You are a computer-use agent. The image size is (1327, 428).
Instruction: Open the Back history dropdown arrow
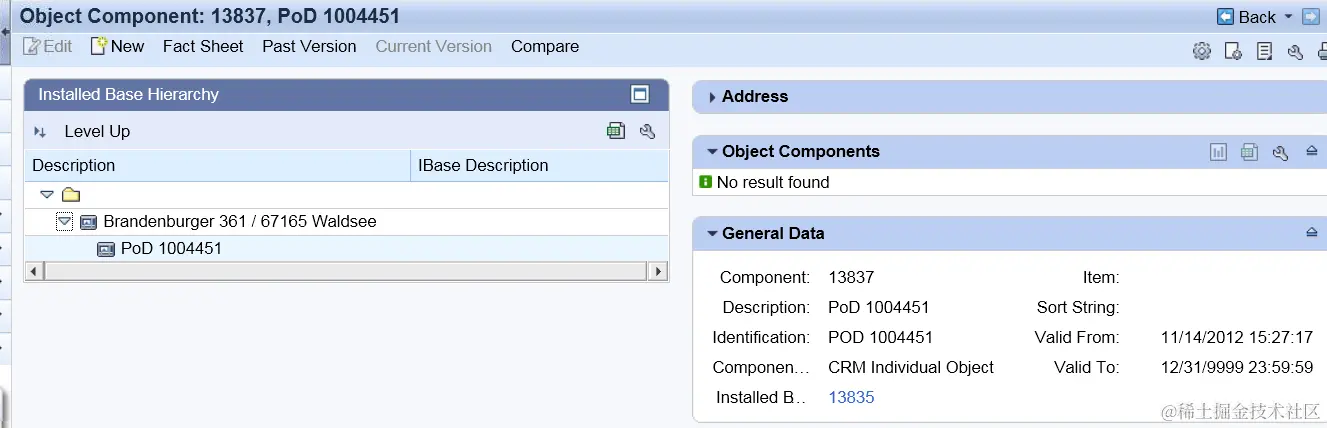click(1288, 16)
